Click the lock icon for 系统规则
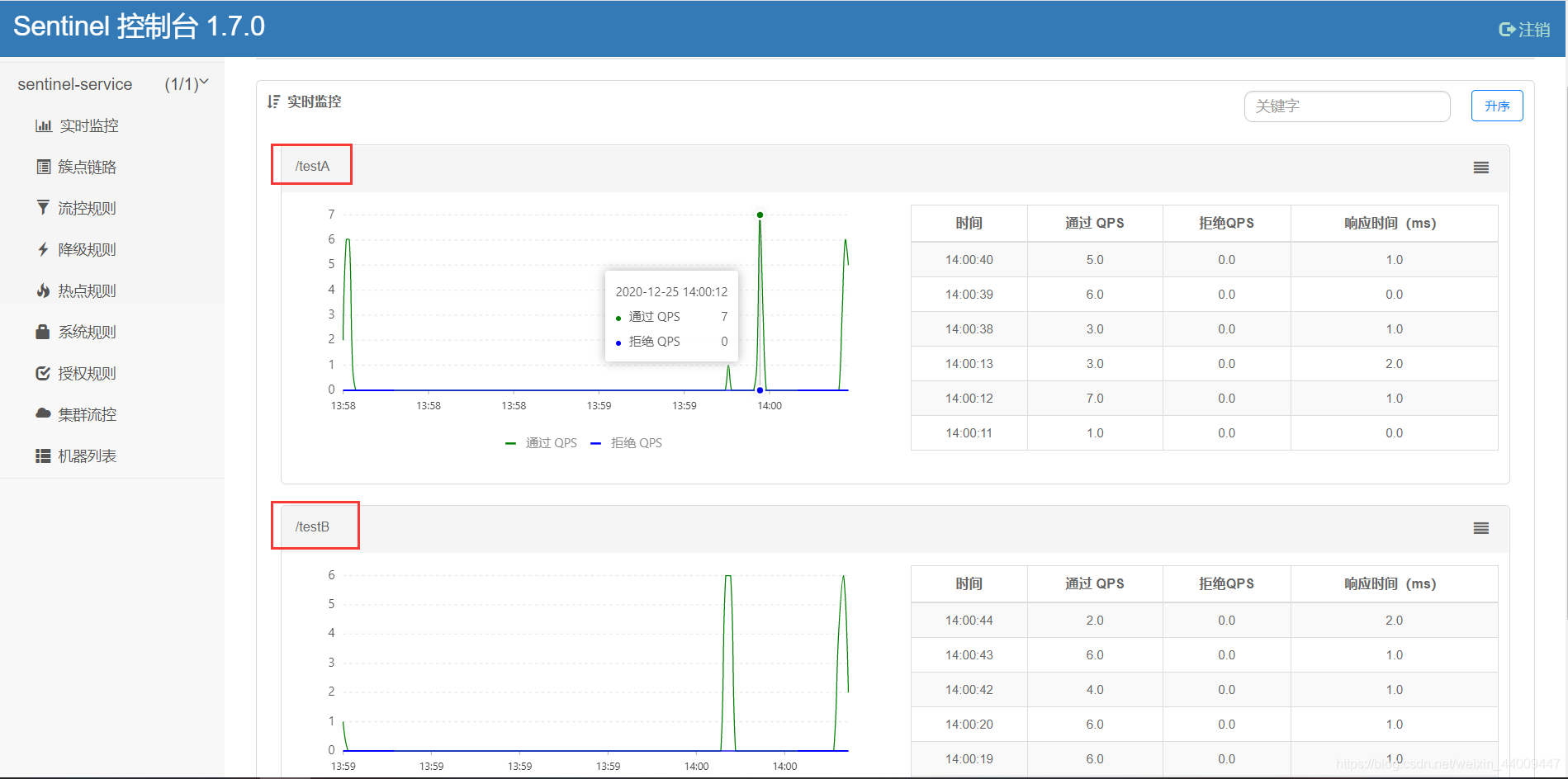 point(43,332)
